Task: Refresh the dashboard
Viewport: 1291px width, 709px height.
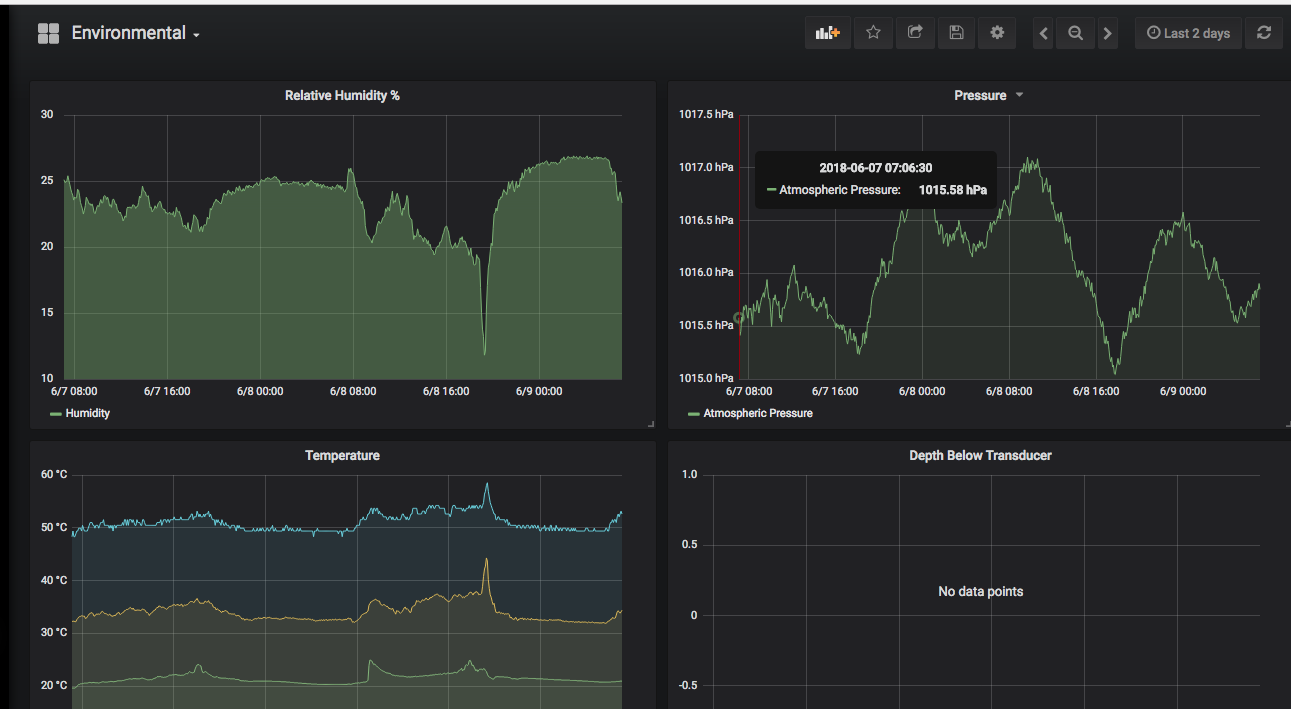Action: pos(1264,33)
